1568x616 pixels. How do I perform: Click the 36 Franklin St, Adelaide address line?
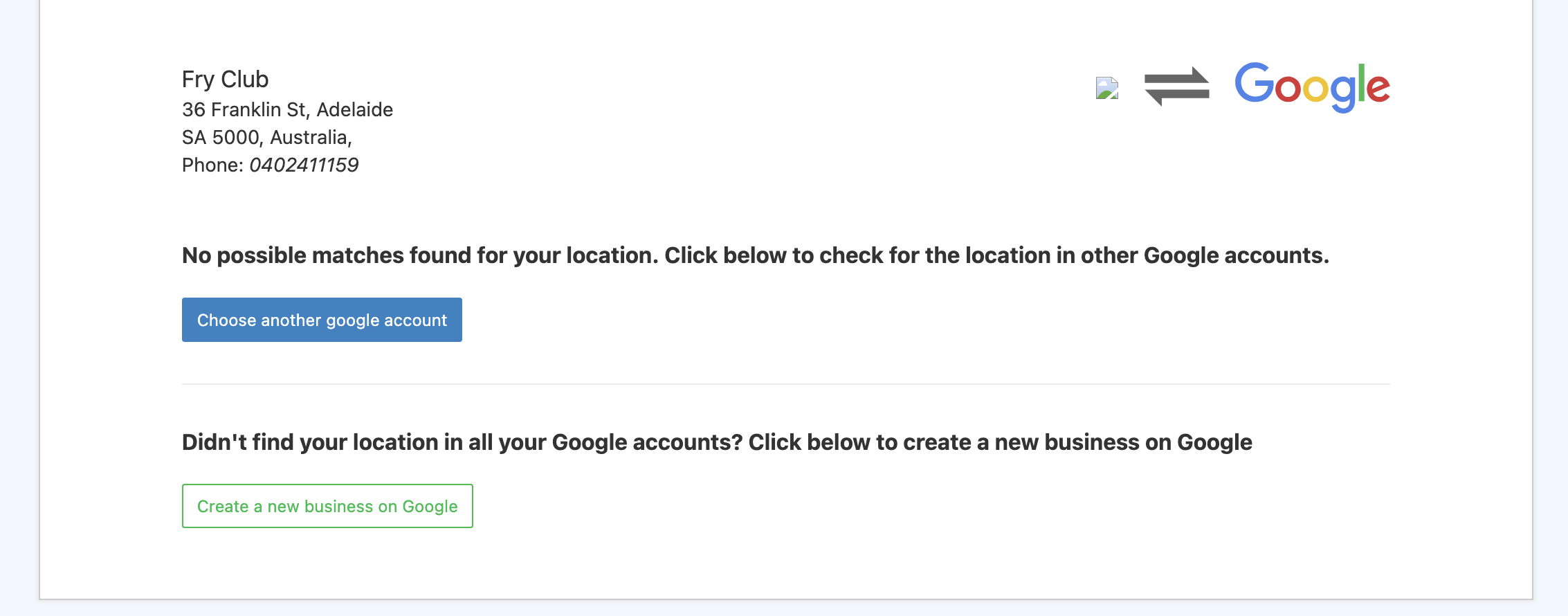pos(287,109)
